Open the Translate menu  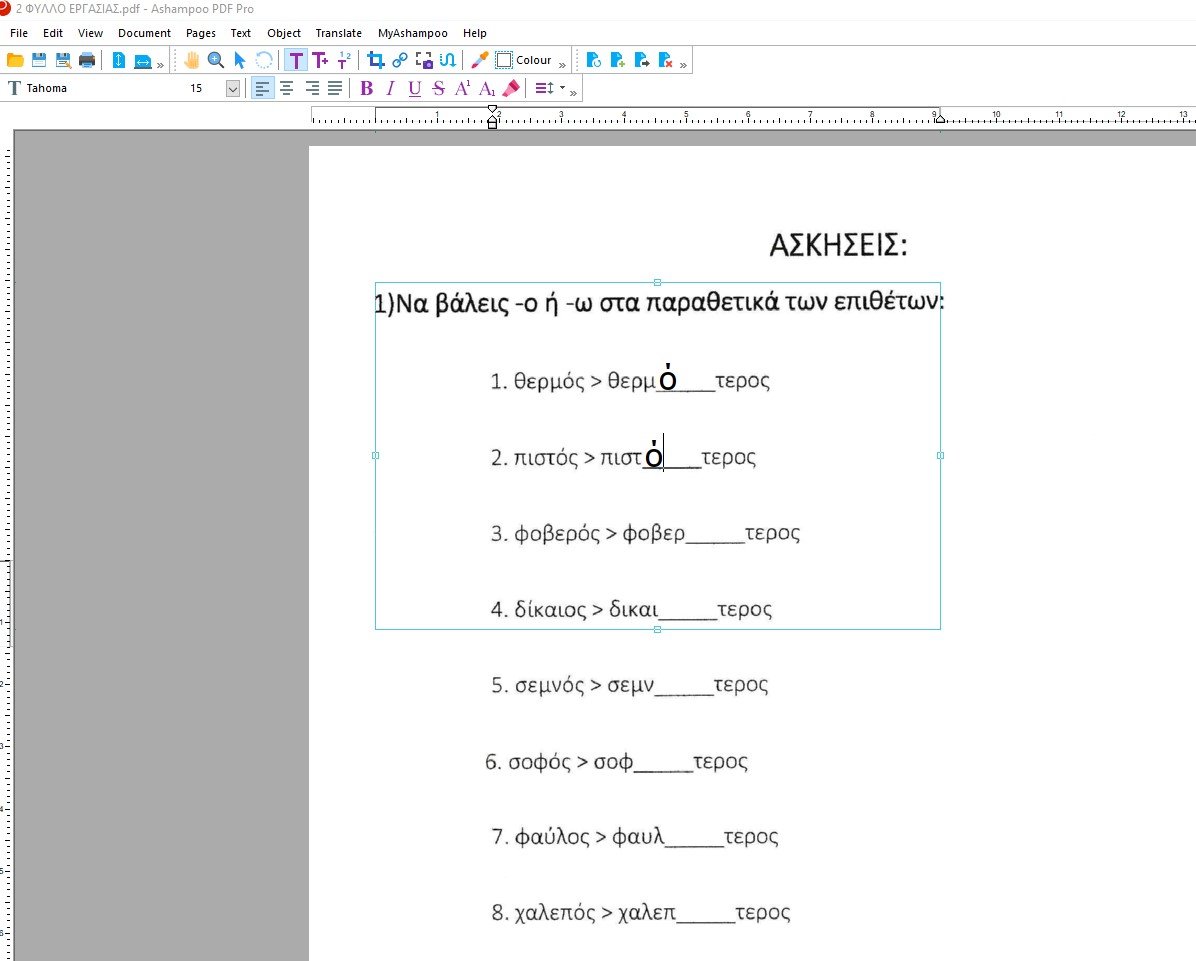(x=339, y=33)
